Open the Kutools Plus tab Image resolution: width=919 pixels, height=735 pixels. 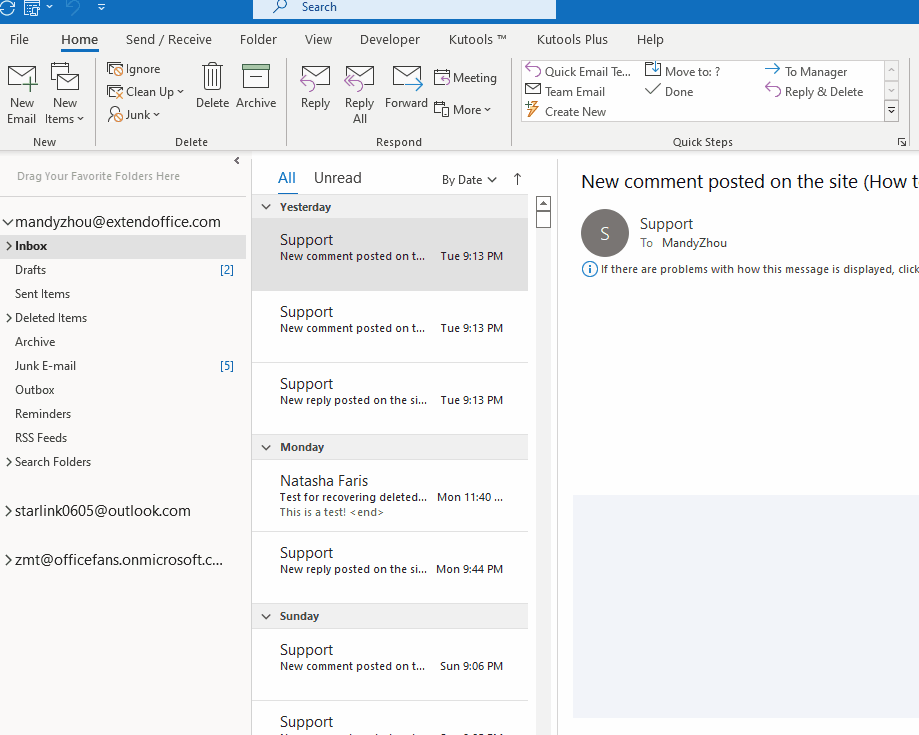[x=571, y=39]
